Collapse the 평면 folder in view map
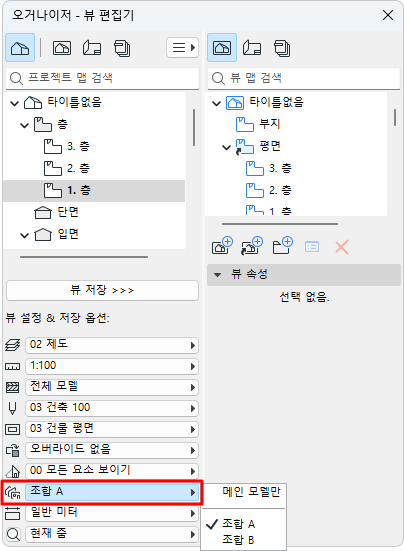 click(x=227, y=147)
